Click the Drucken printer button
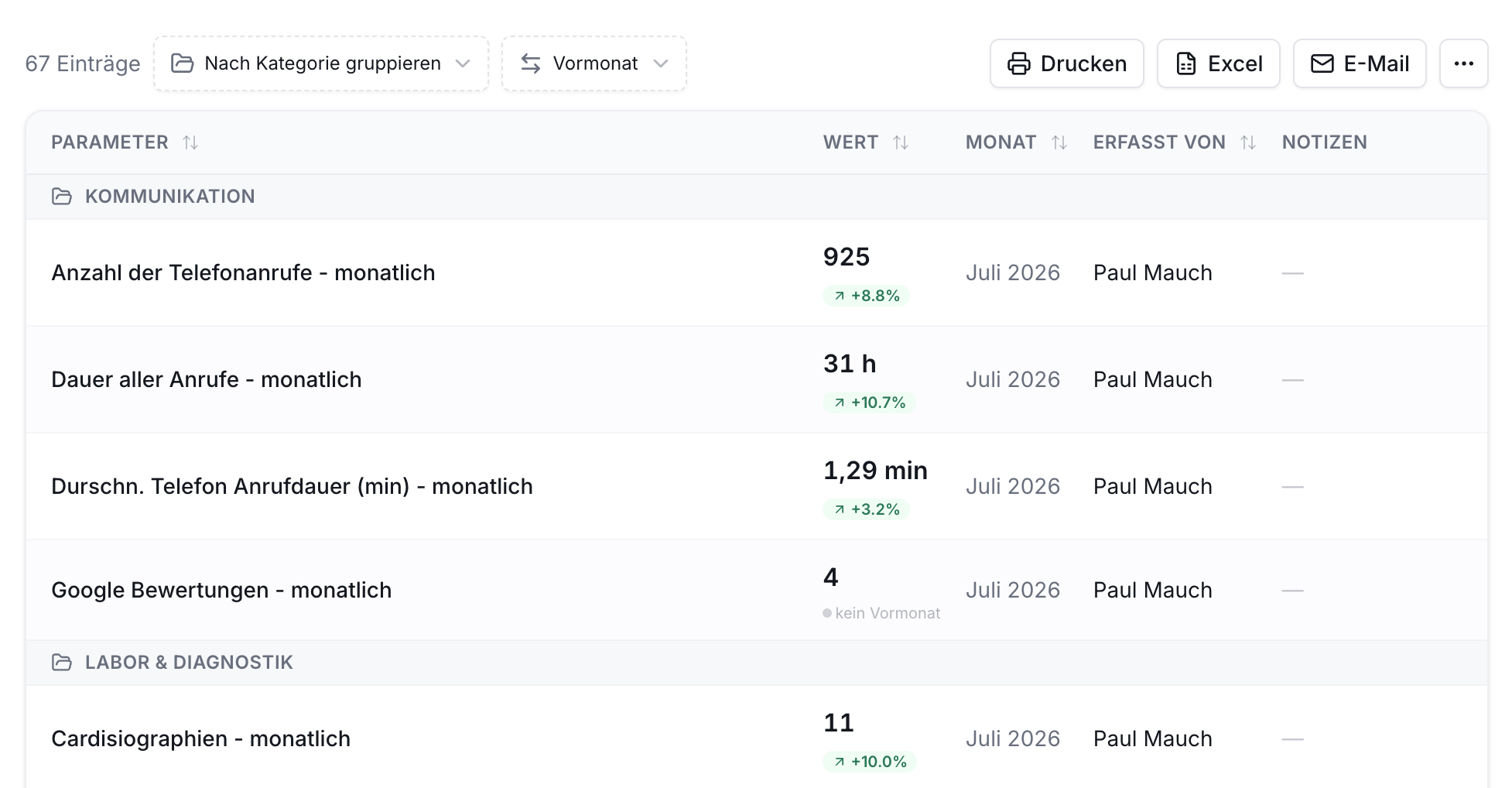Viewport: 1512px width, 788px height. [1066, 63]
